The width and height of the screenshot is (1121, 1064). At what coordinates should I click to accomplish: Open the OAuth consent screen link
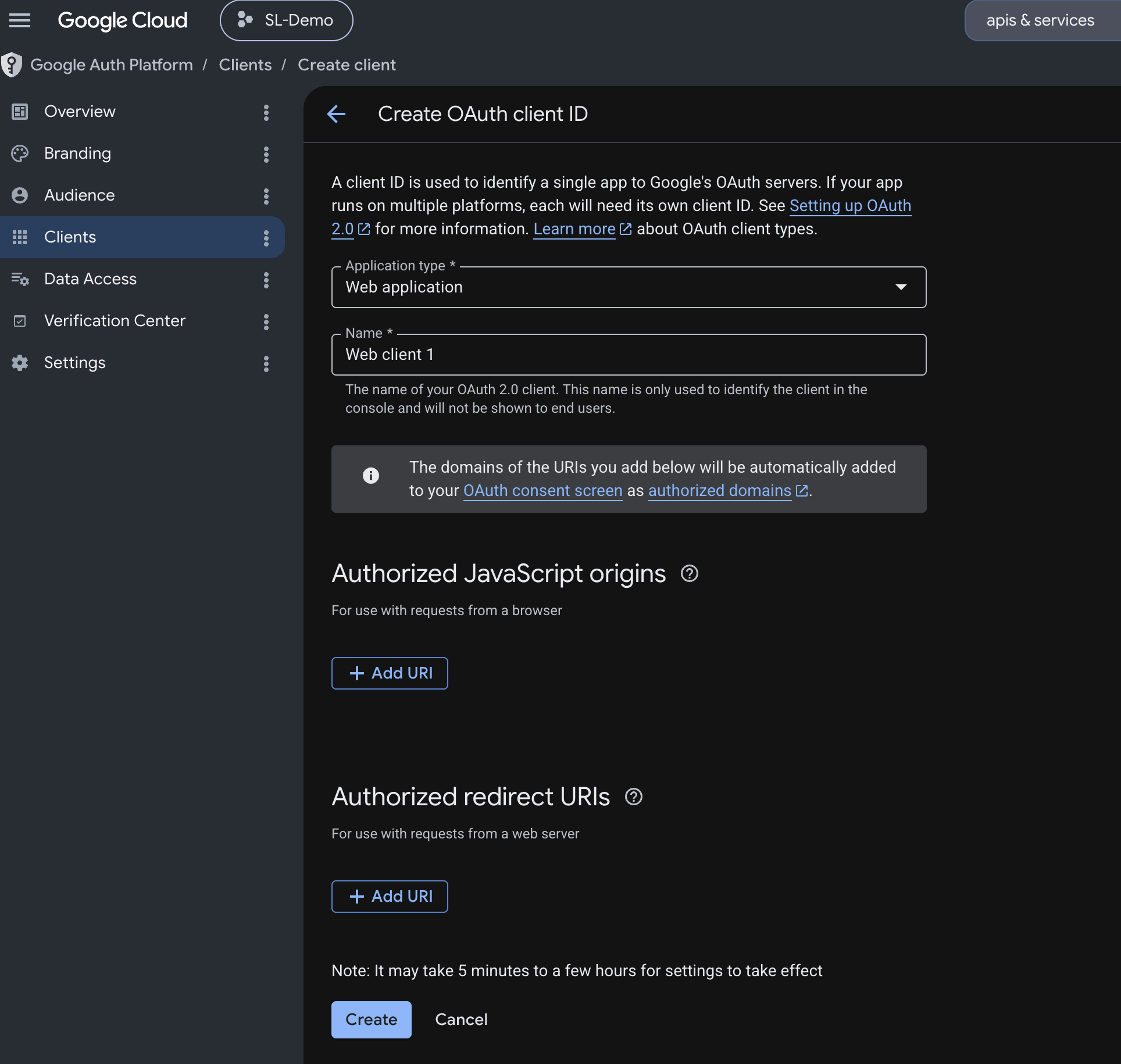[543, 491]
